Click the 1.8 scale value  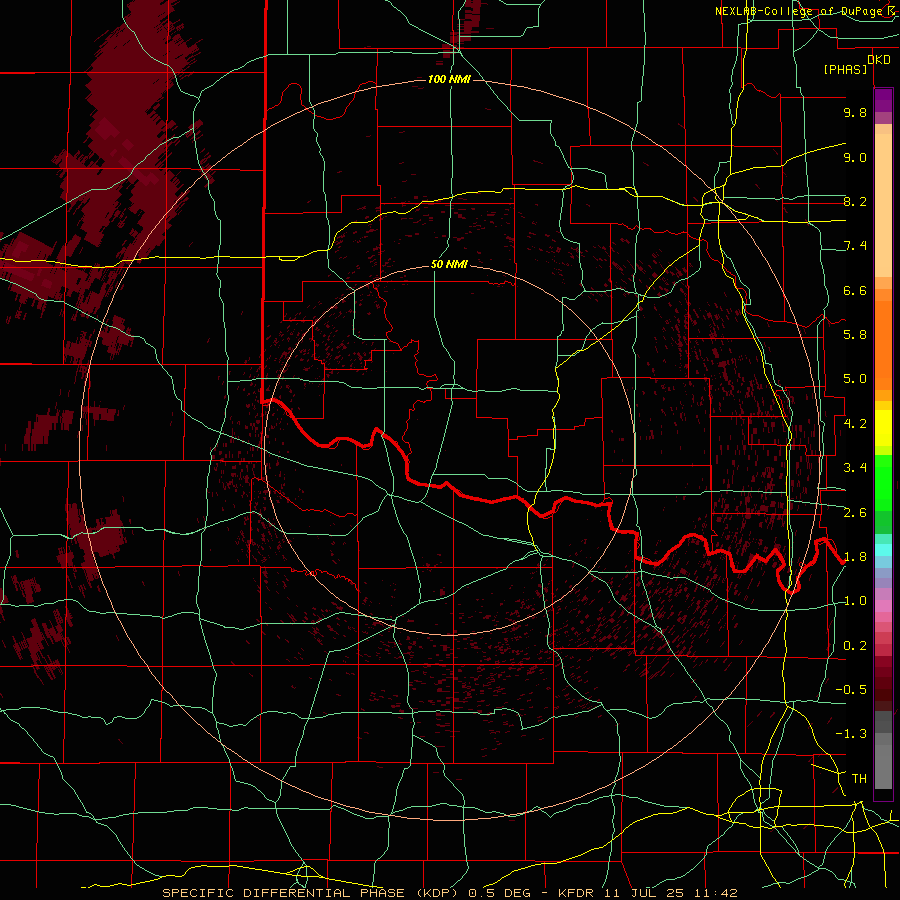(855, 557)
